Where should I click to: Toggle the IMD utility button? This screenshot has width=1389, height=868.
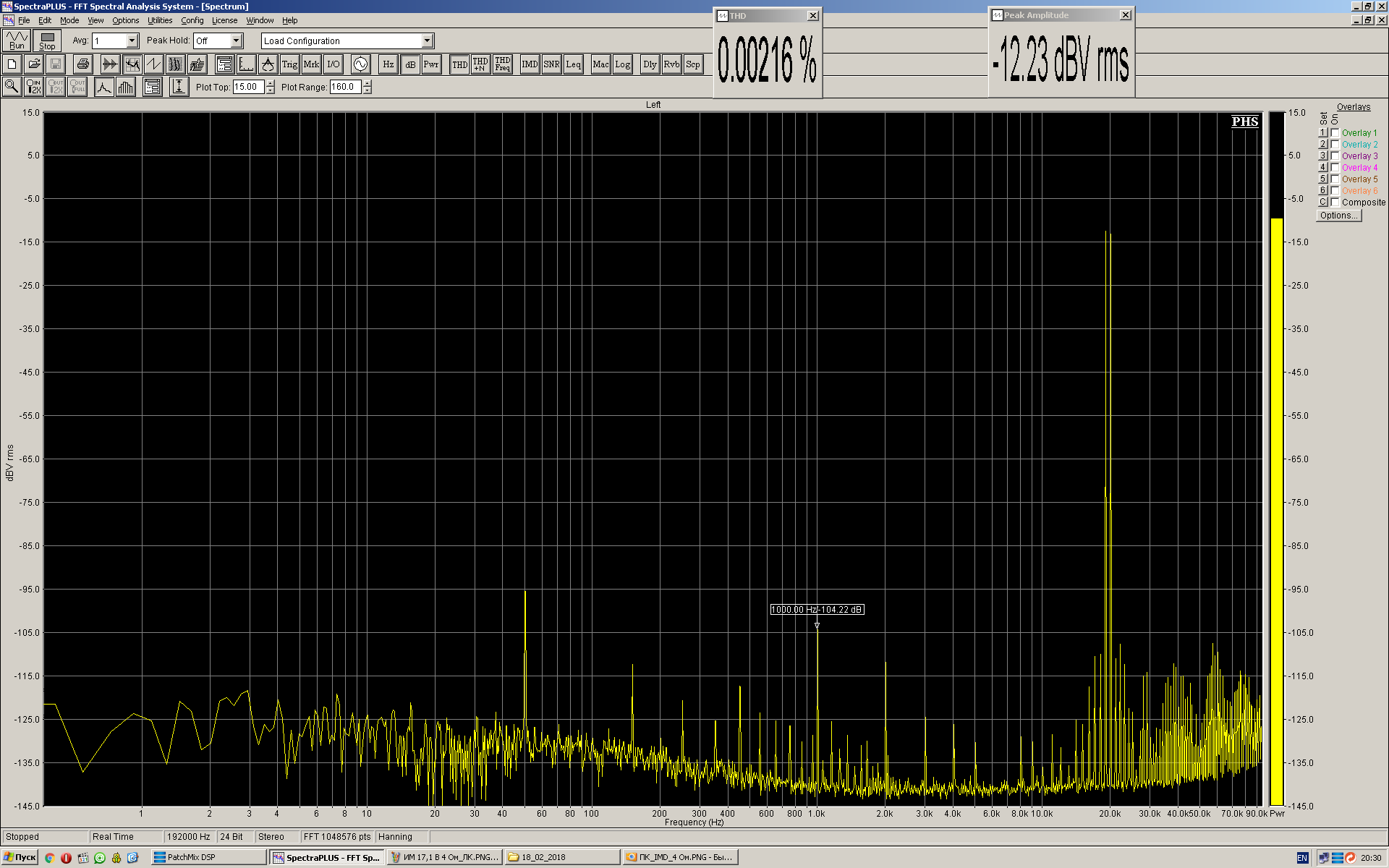530,64
